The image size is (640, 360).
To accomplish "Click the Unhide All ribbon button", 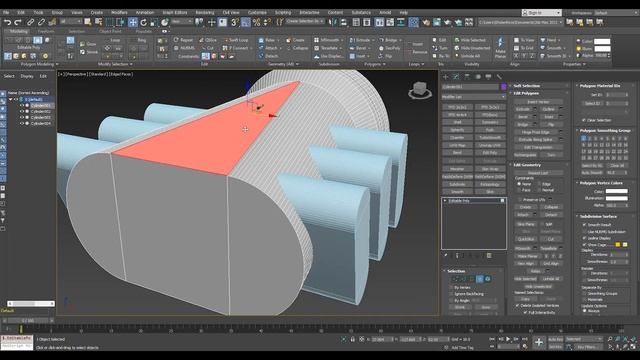I will click(467, 56).
